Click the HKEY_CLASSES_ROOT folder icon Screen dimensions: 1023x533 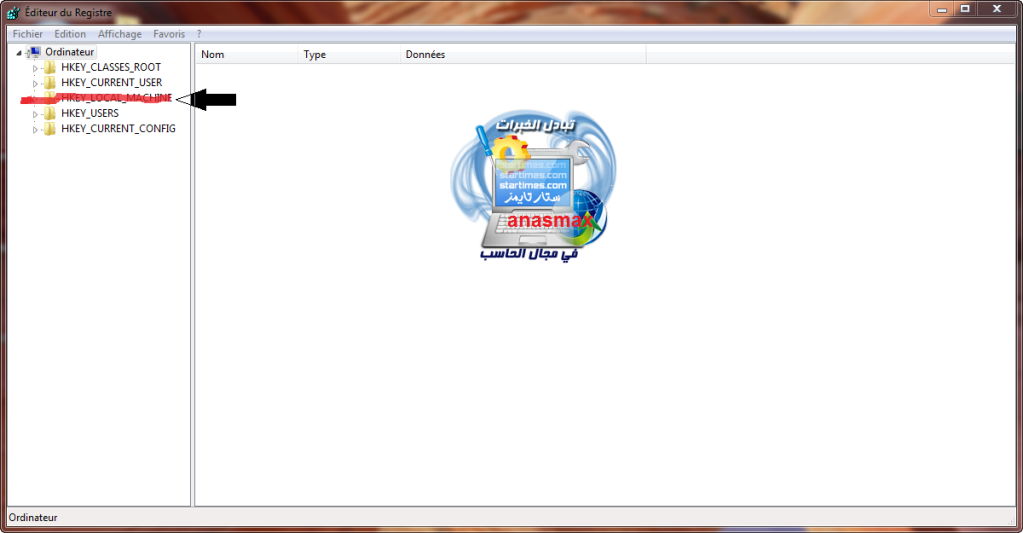pyautogui.click(x=50, y=67)
